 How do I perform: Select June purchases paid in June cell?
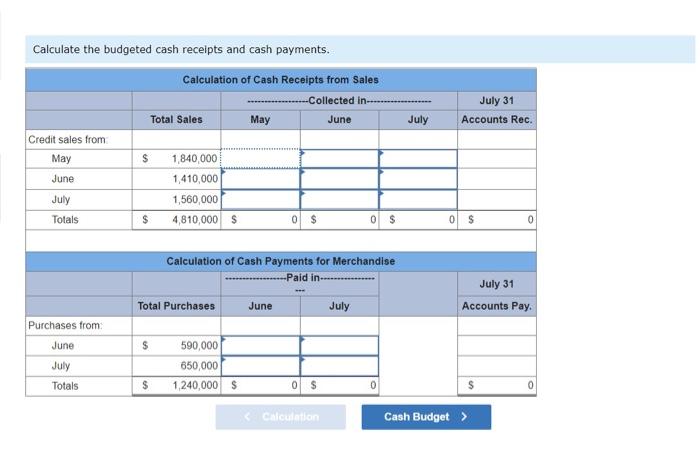click(x=261, y=345)
